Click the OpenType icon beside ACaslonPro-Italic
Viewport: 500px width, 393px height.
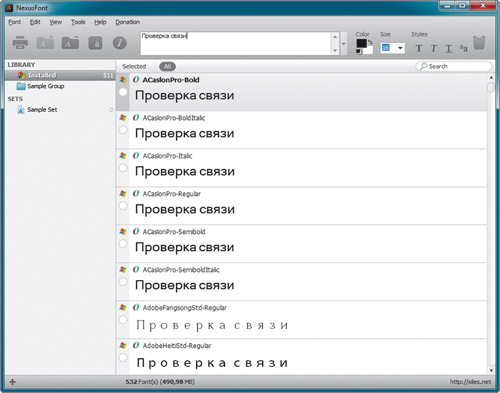136,156
